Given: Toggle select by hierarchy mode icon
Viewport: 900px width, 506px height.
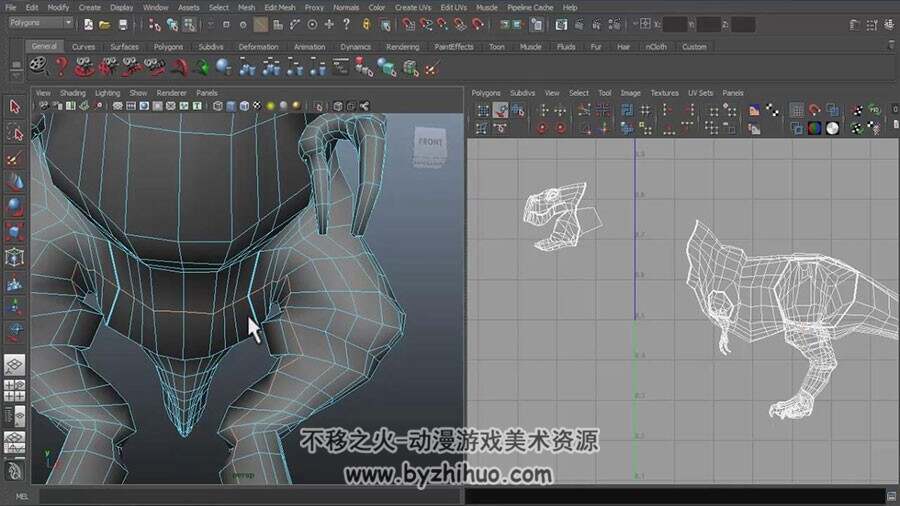Looking at the screenshot, I should pos(154,24).
